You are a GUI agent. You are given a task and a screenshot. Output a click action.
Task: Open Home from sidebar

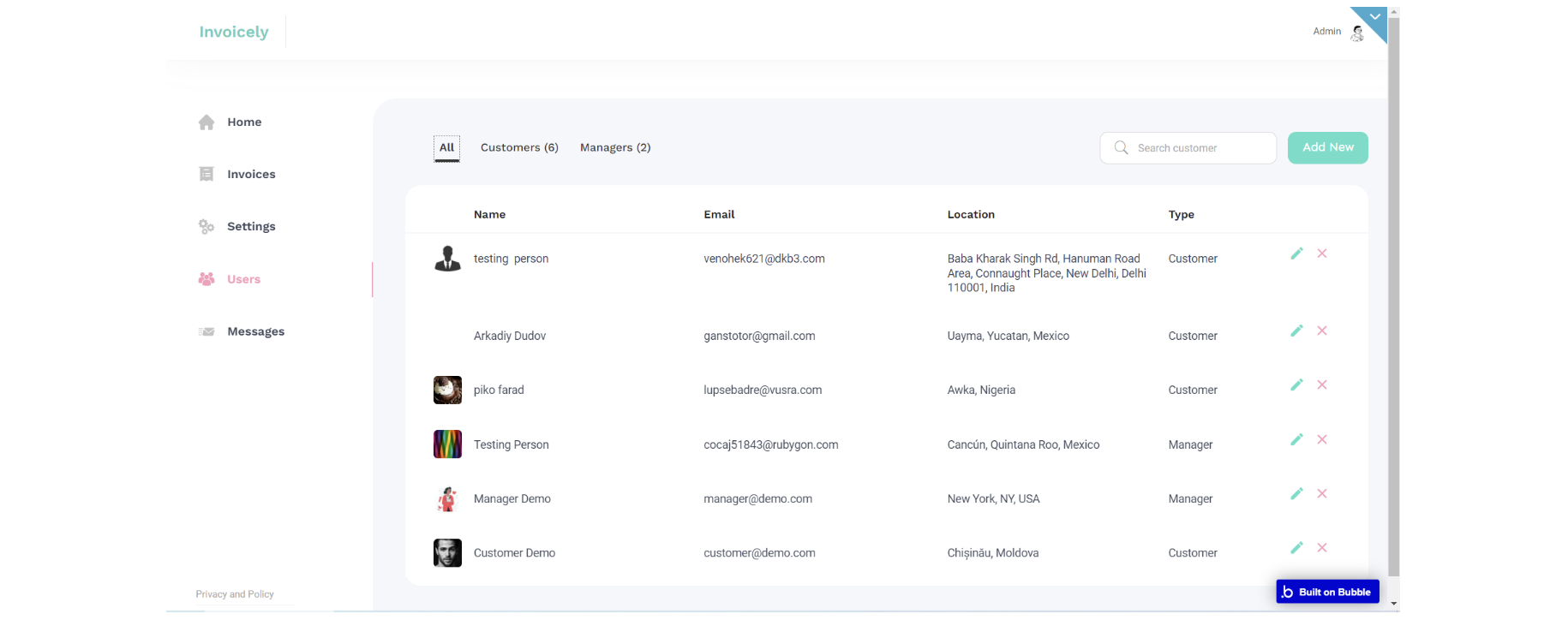click(x=243, y=122)
